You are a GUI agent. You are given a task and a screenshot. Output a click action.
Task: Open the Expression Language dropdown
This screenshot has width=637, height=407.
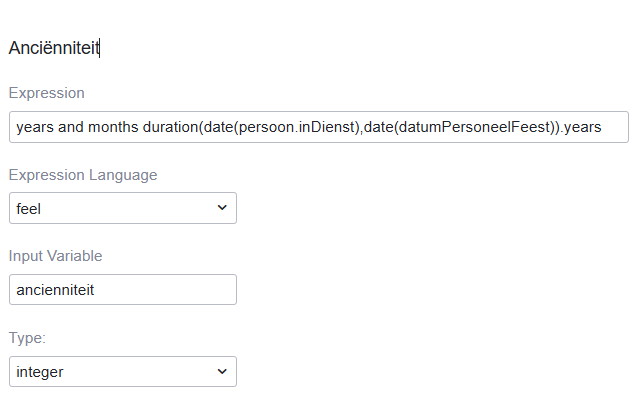[122, 208]
